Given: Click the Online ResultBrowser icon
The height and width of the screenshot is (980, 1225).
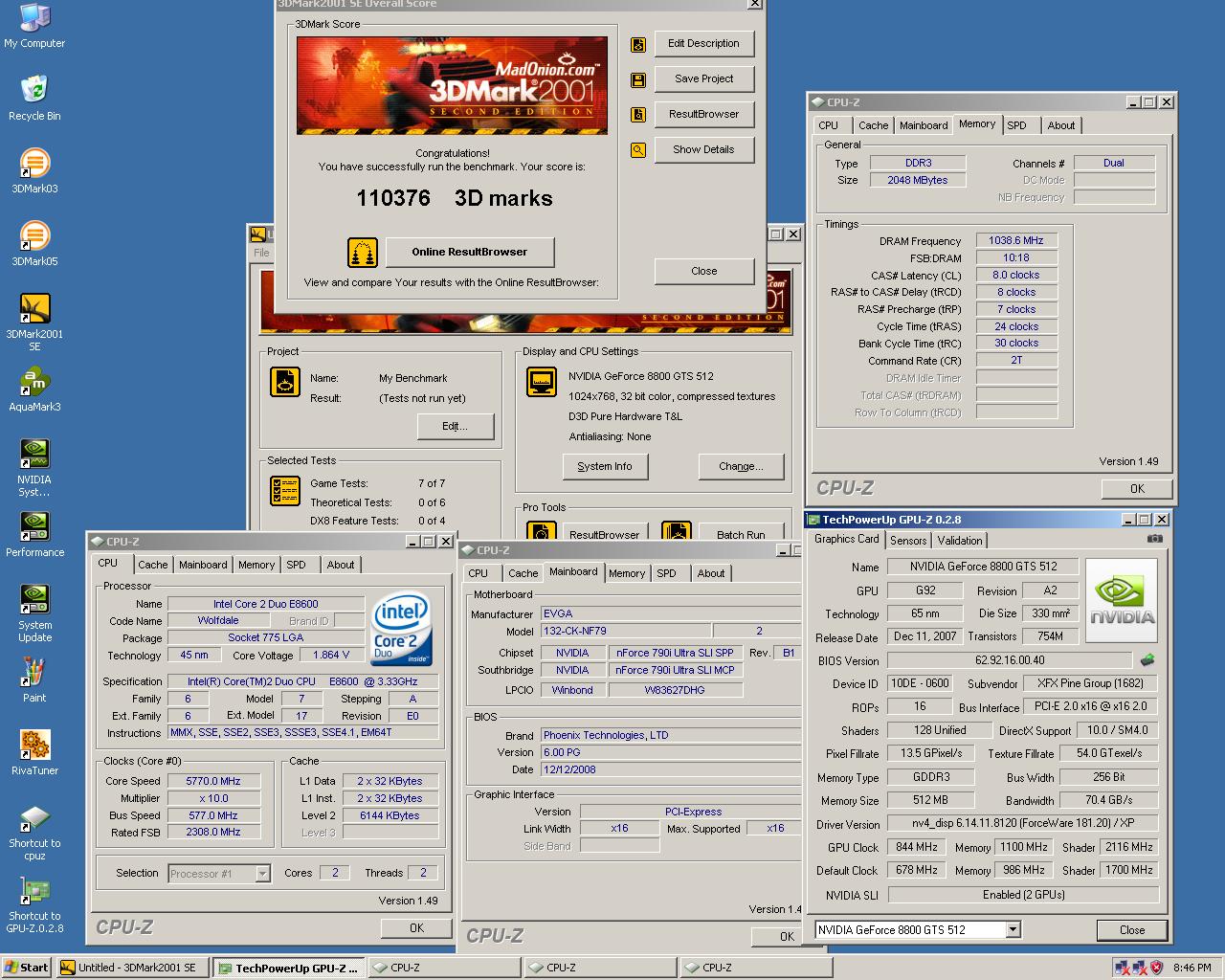Looking at the screenshot, I should tap(363, 253).
